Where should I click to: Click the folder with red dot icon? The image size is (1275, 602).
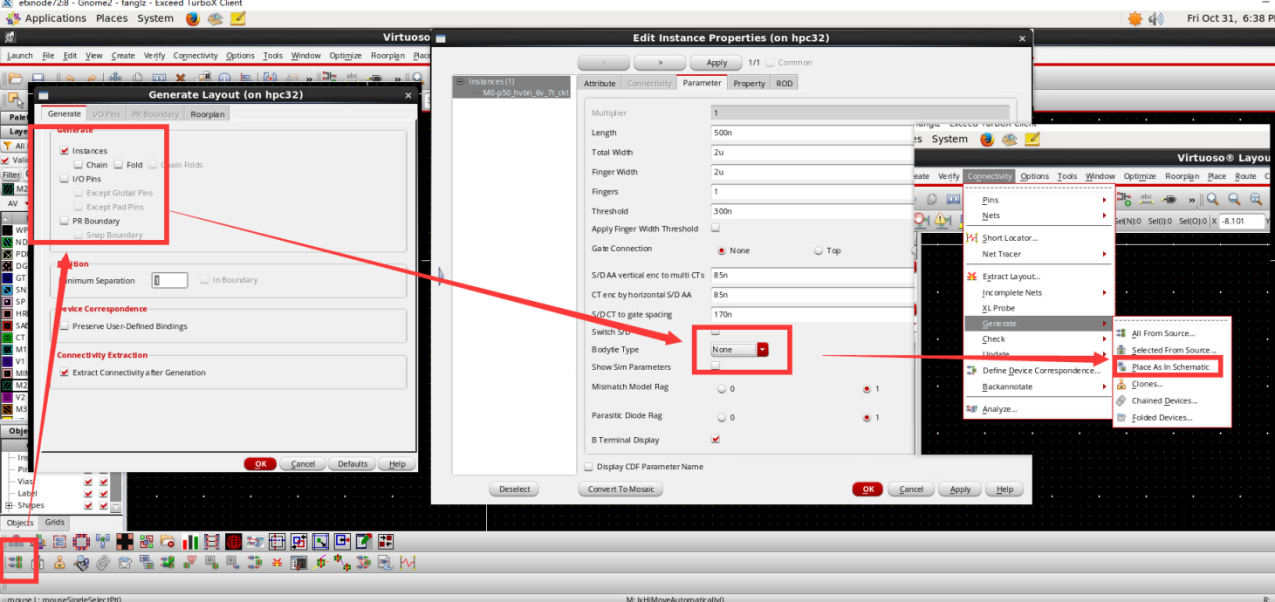(168, 542)
